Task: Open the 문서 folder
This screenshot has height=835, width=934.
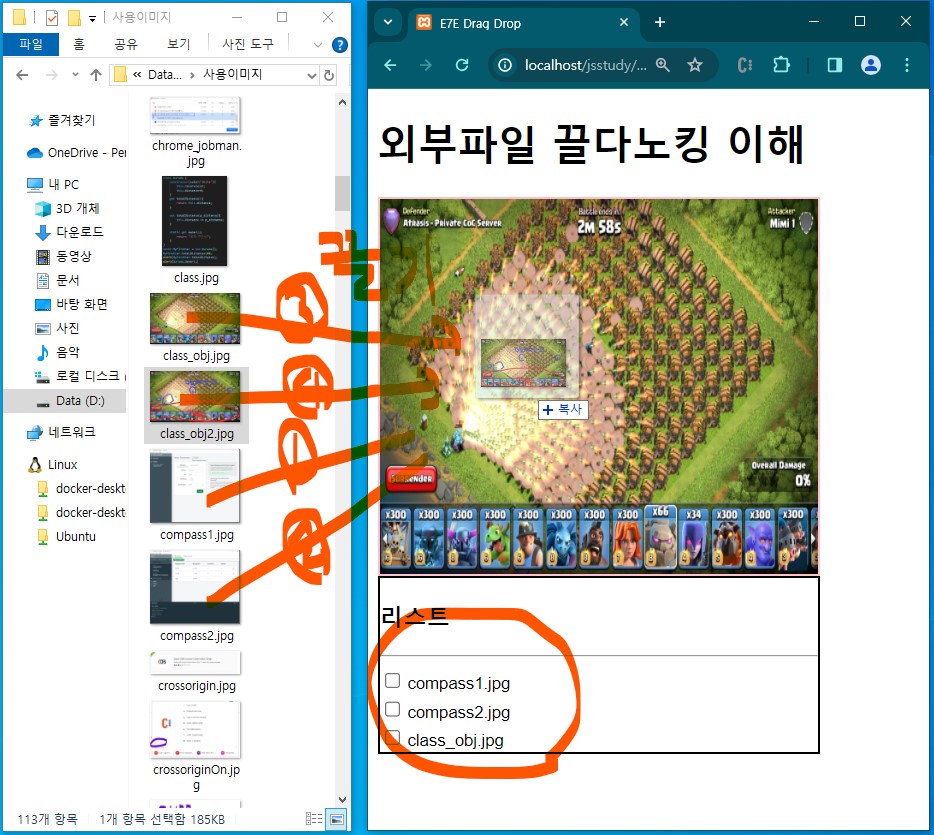Action: point(58,280)
